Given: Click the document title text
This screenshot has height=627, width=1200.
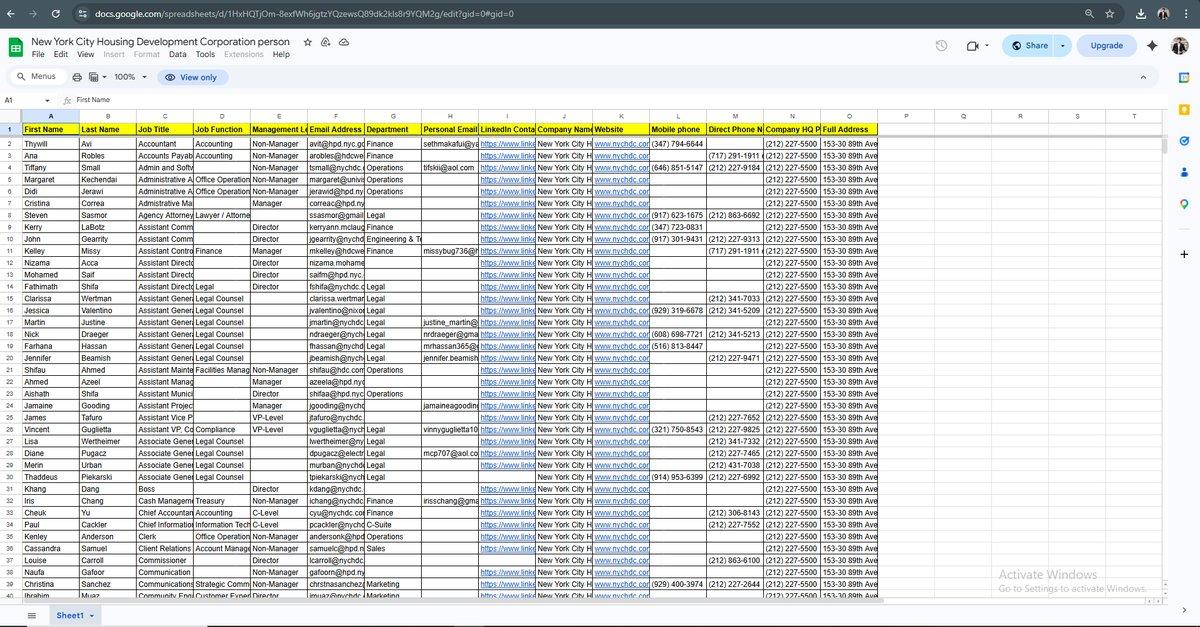Looking at the screenshot, I should (161, 42).
